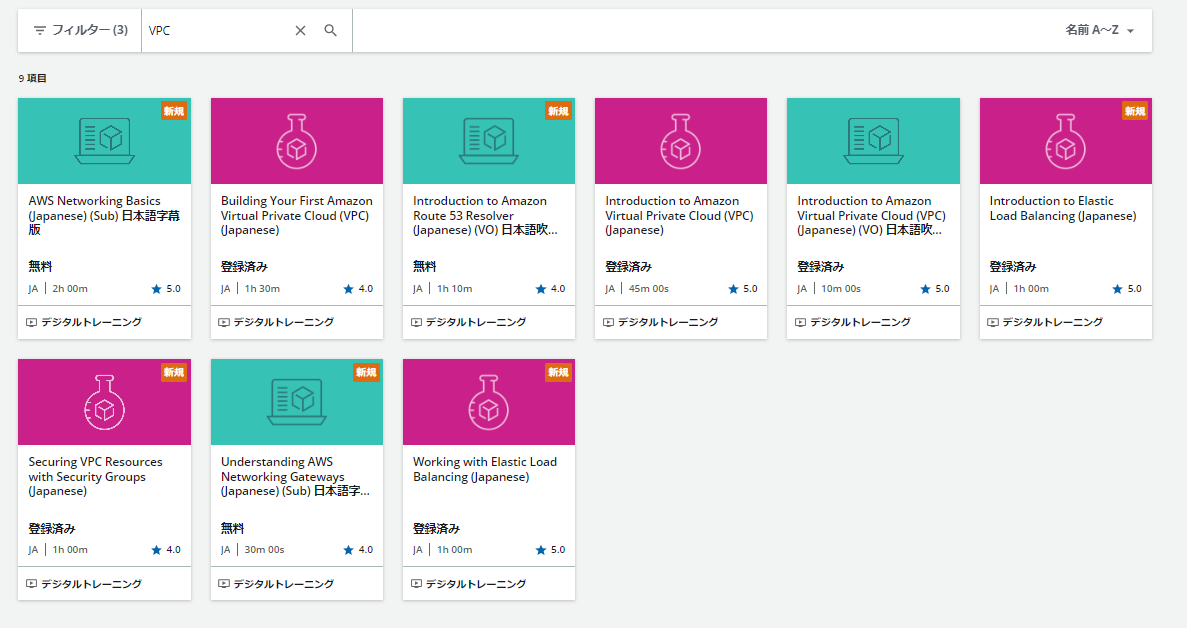Image resolution: width=1187 pixels, height=628 pixels.
Task: Click star rating on Route 53 Resolver card
Action: (551, 288)
